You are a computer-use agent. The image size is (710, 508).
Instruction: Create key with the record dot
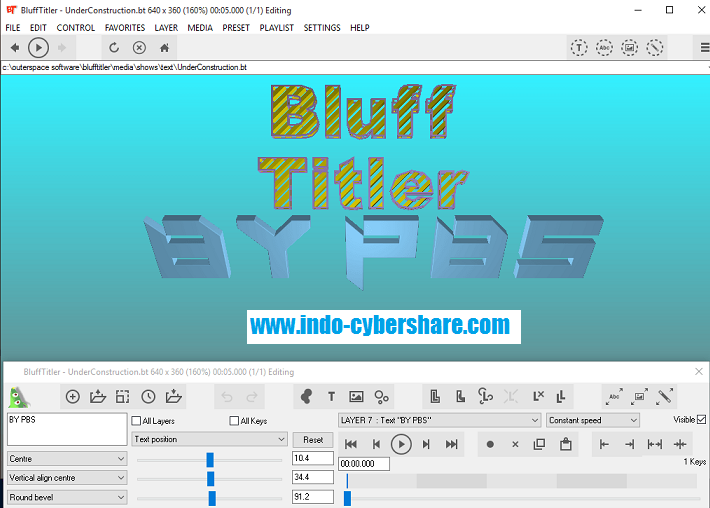click(x=490, y=445)
